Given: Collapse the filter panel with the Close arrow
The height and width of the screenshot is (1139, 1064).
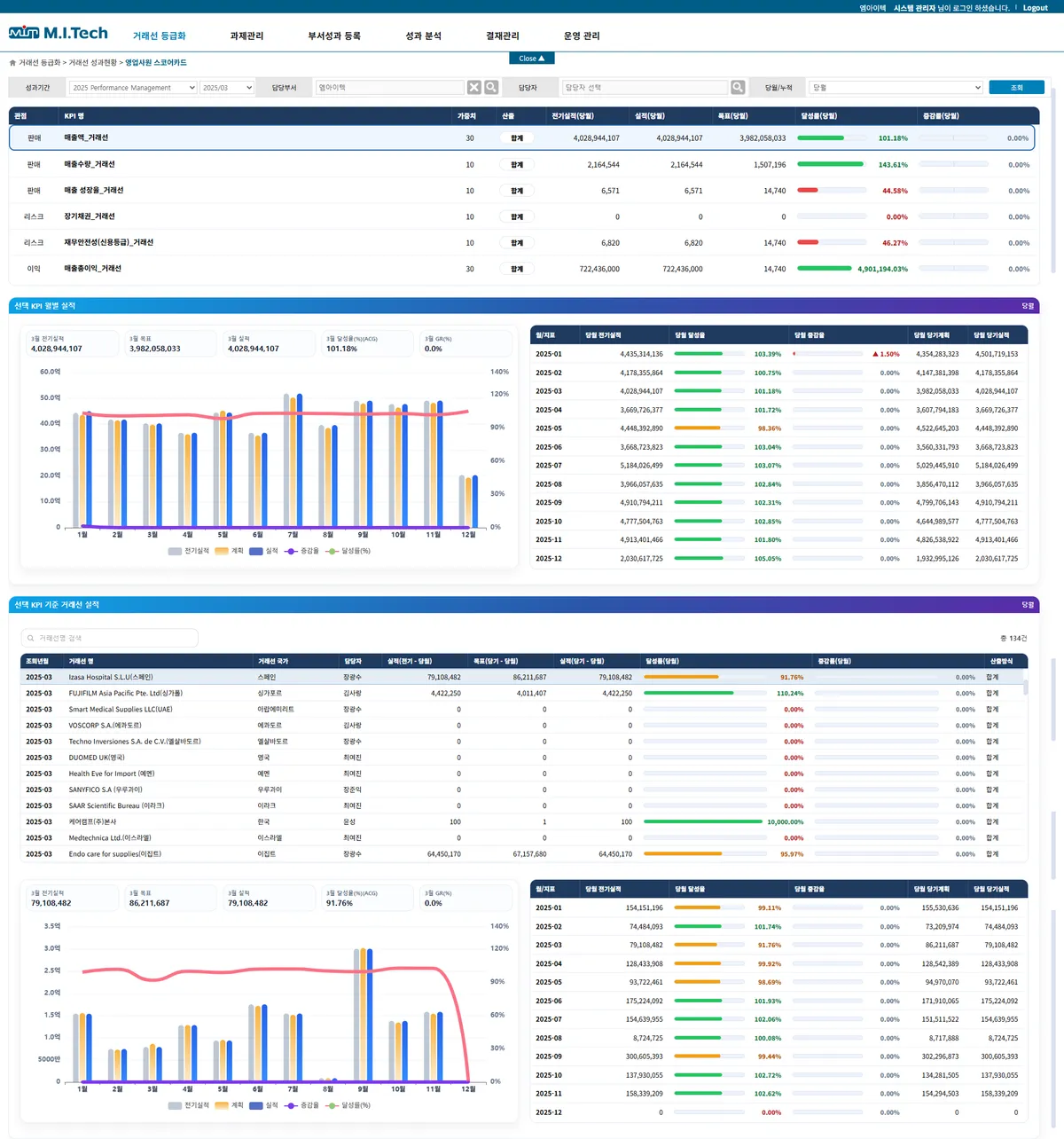Looking at the screenshot, I should point(532,58).
